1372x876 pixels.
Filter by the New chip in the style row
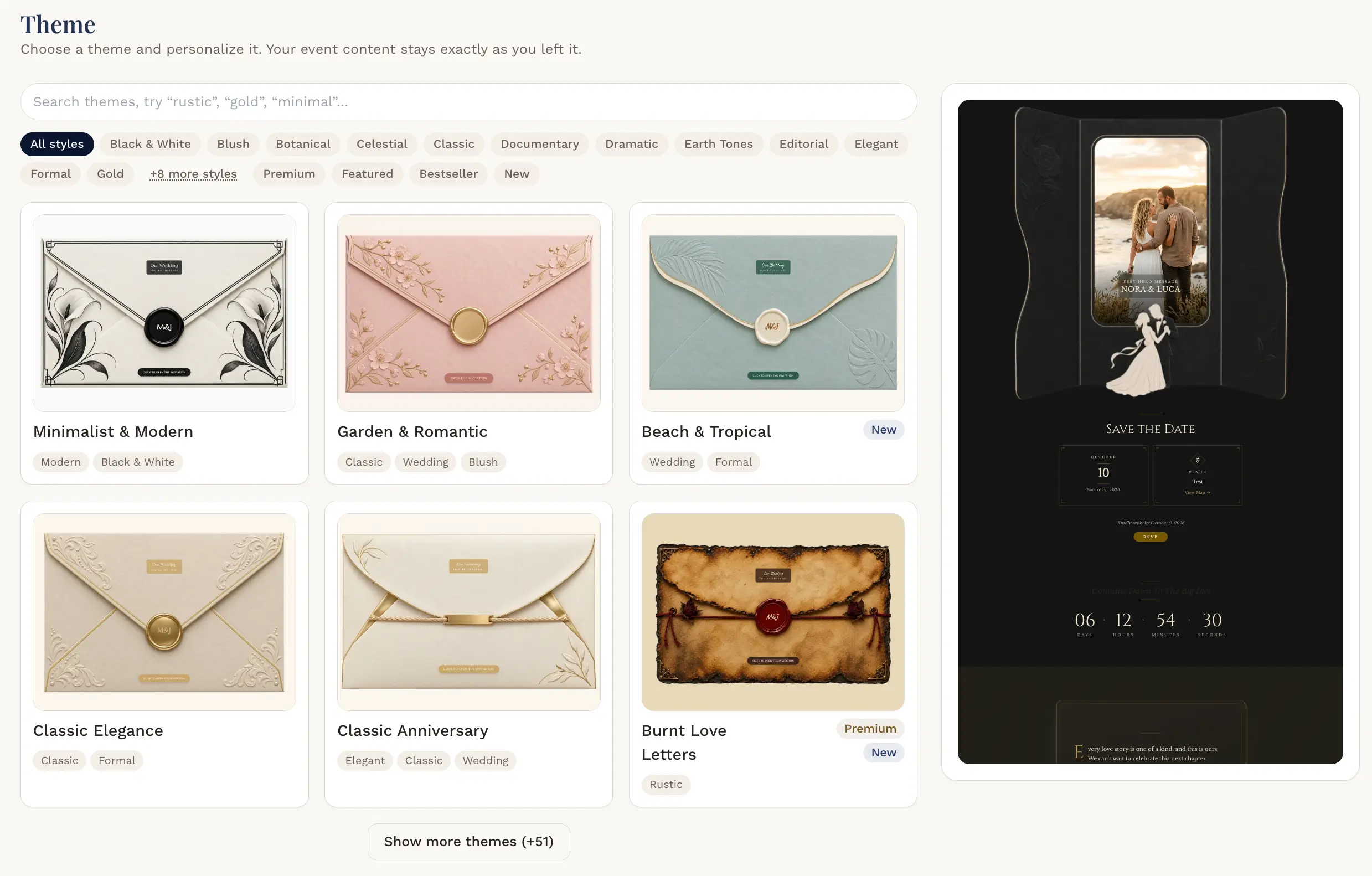(x=516, y=174)
